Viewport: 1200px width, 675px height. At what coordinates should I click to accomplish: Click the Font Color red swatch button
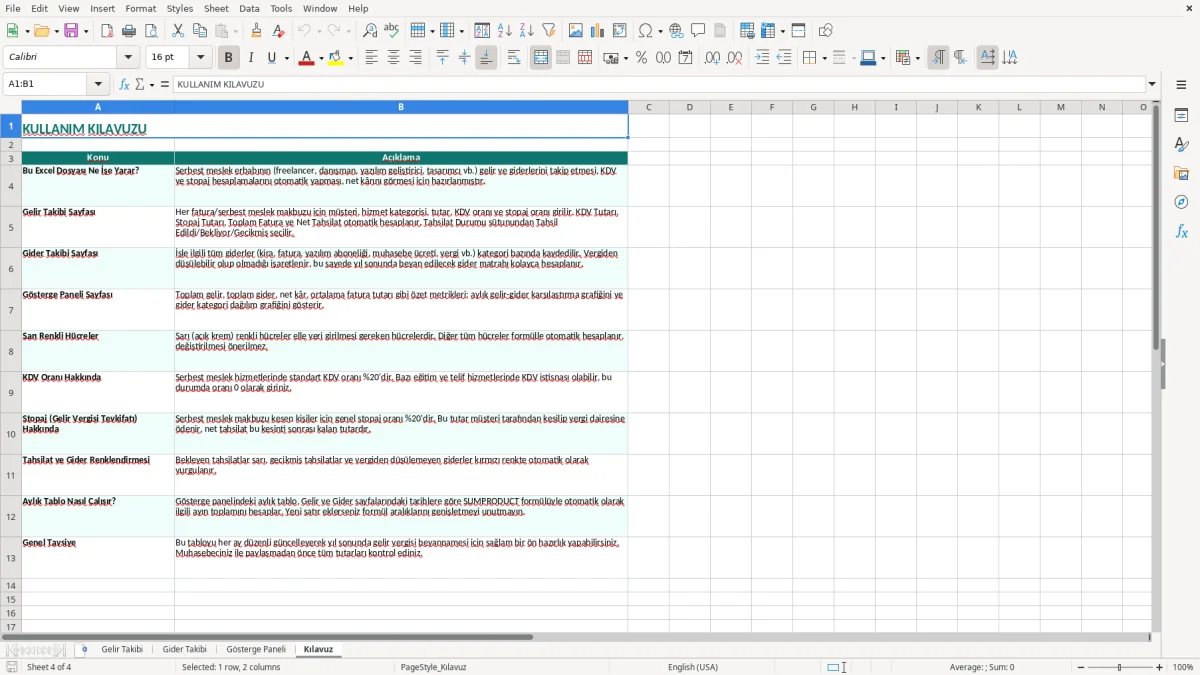pos(306,58)
